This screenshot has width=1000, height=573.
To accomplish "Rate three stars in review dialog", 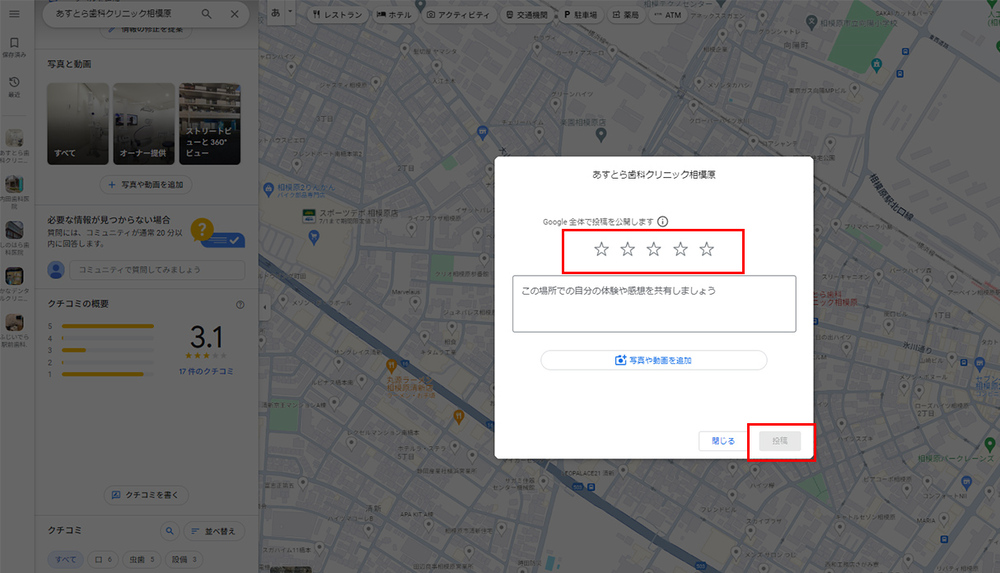I will 654,250.
